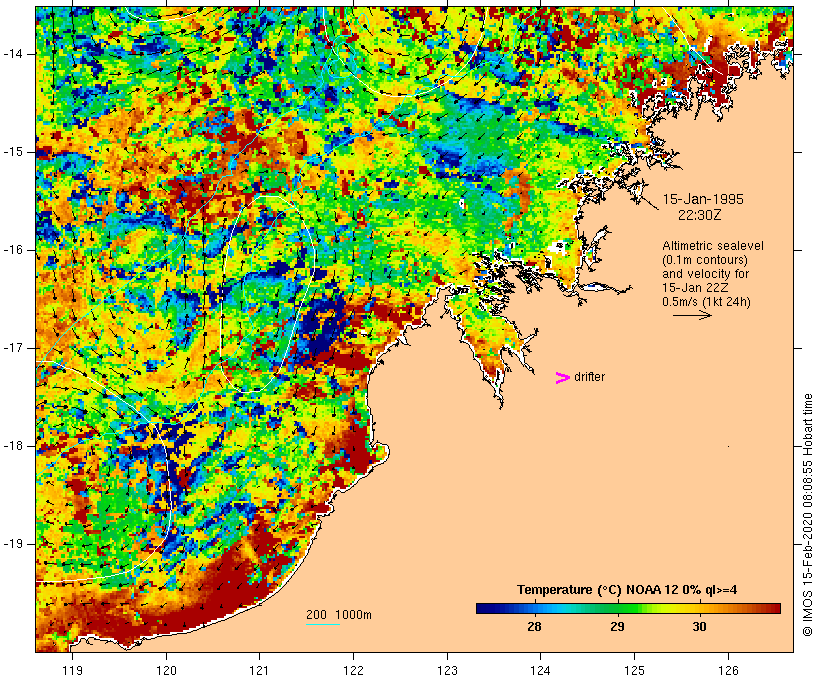Click the magenta drifter marker symbol
The width and height of the screenshot is (820, 680).
pos(562,378)
